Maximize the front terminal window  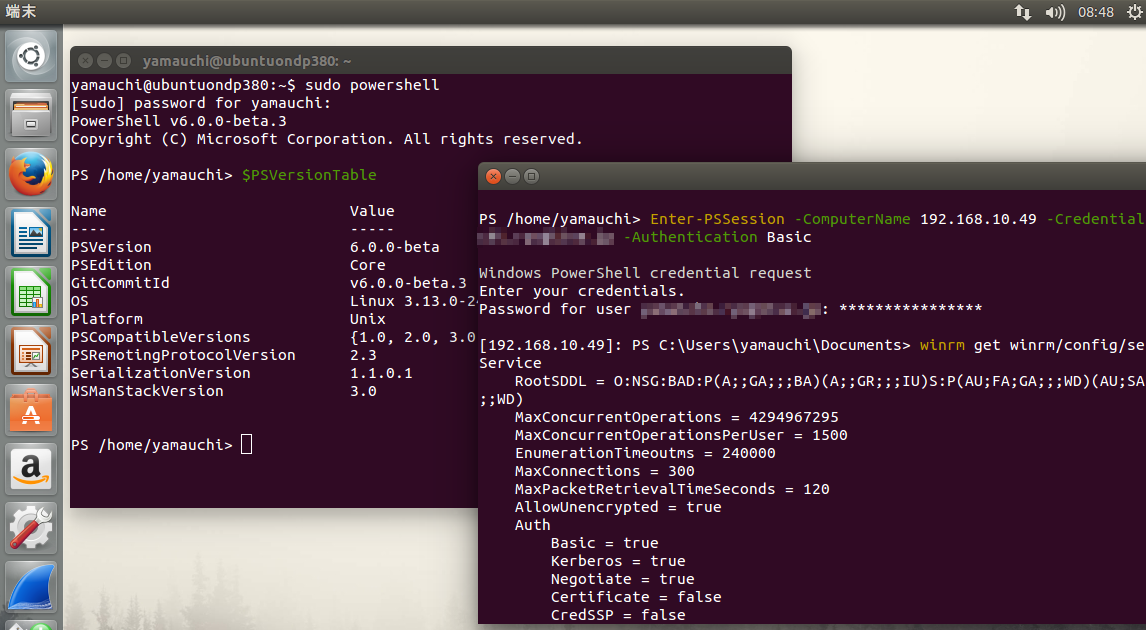531,176
